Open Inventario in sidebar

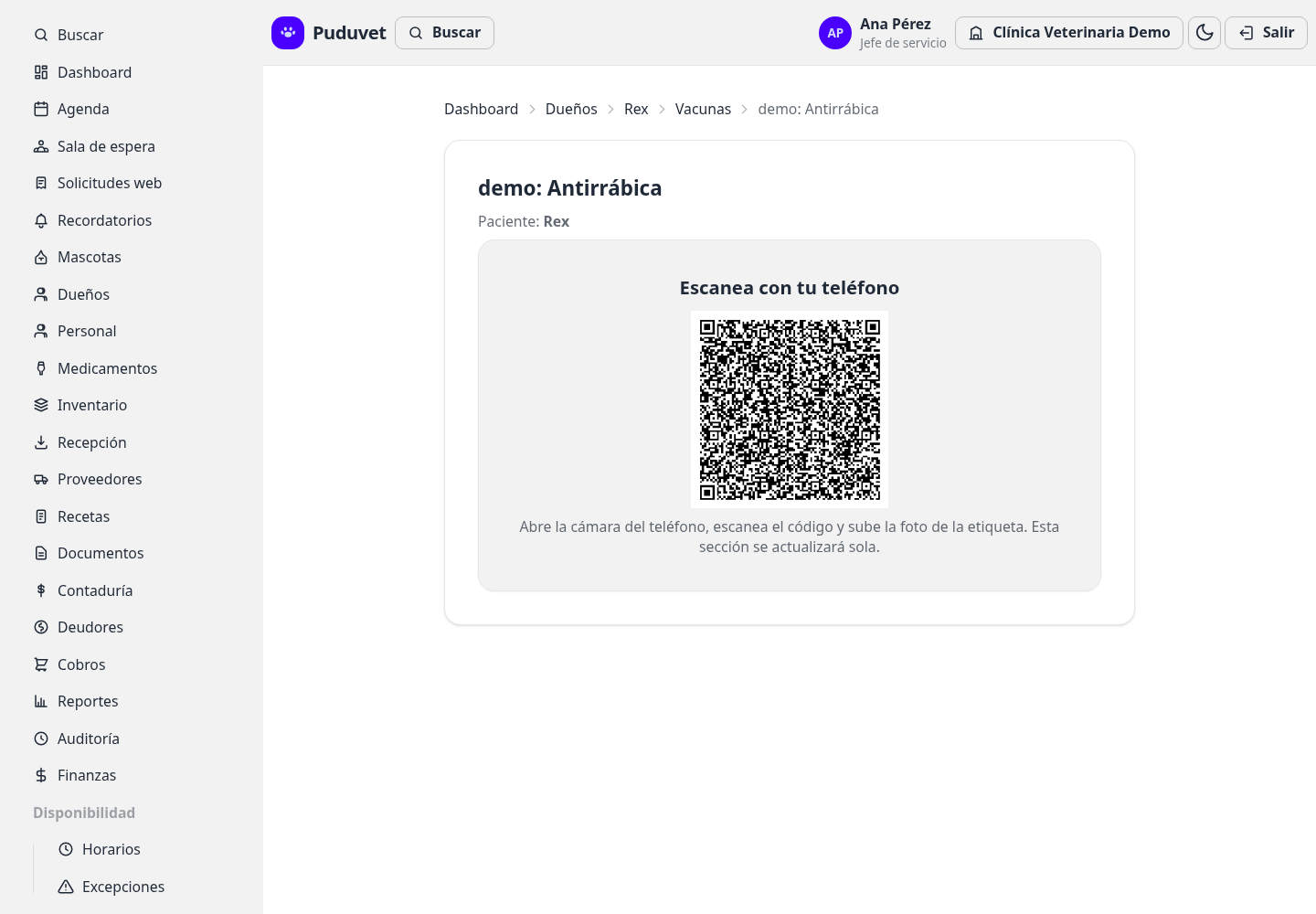[x=132, y=405]
